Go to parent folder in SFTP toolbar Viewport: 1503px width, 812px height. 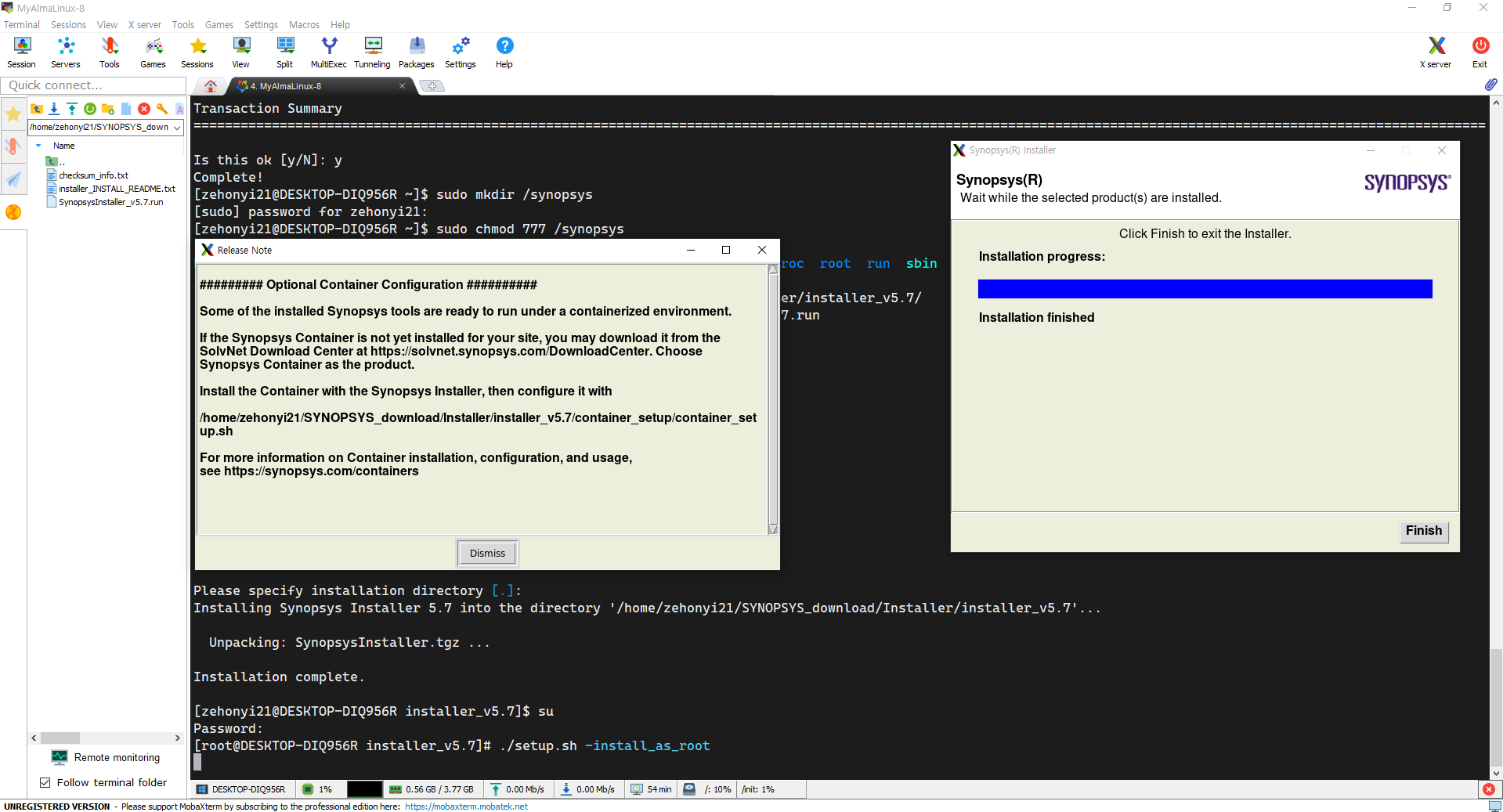37,109
